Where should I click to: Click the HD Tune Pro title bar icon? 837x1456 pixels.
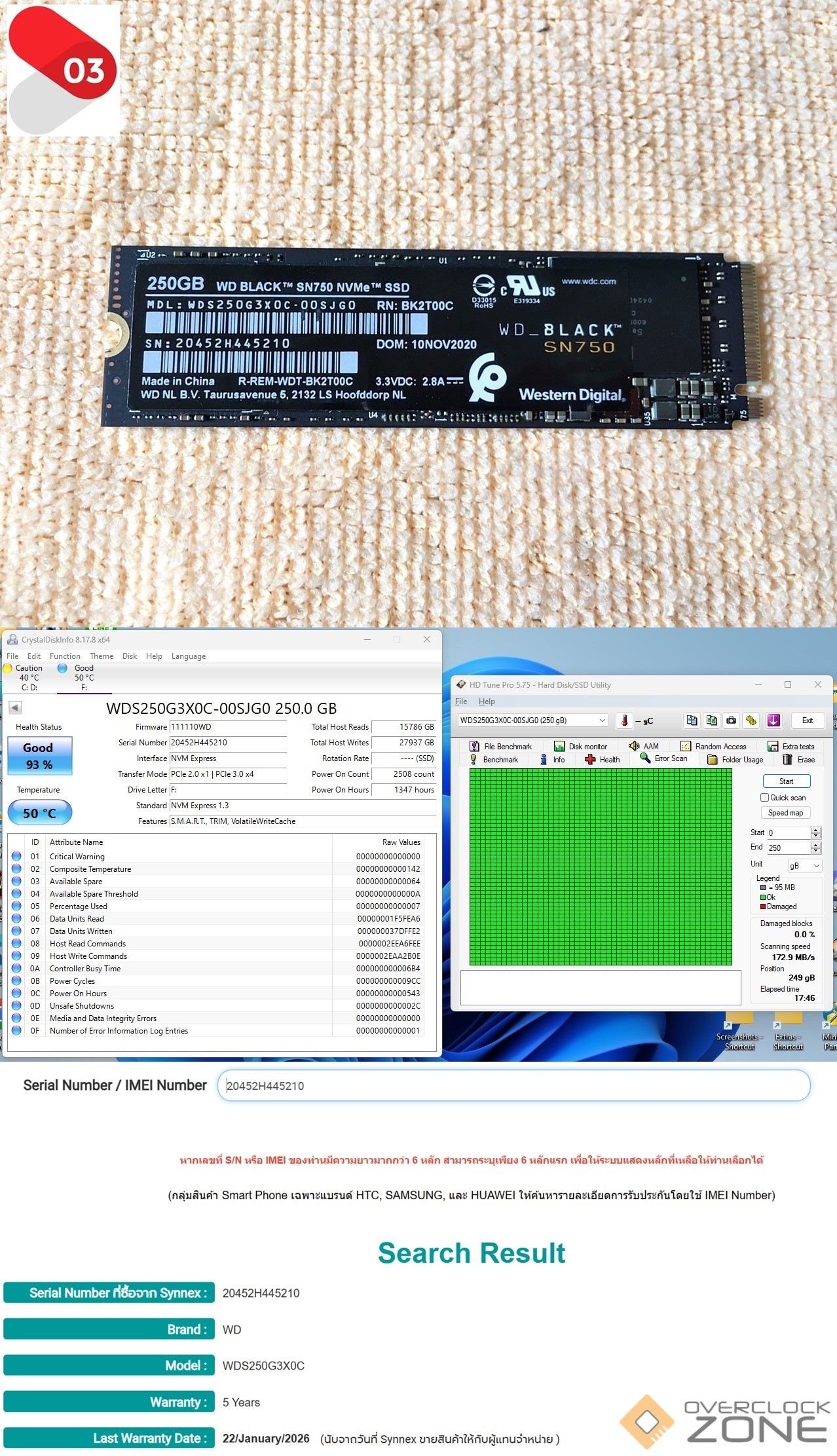[x=461, y=684]
